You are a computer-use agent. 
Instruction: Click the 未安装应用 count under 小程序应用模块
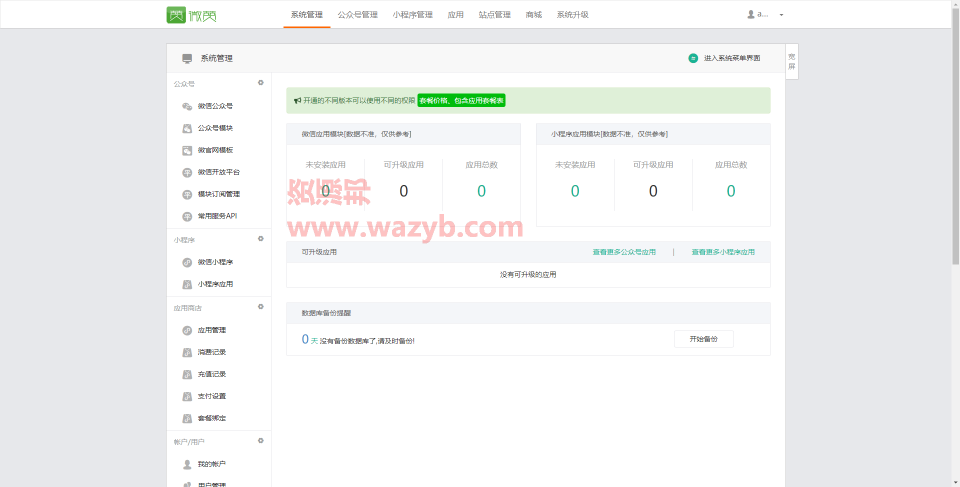coord(575,191)
